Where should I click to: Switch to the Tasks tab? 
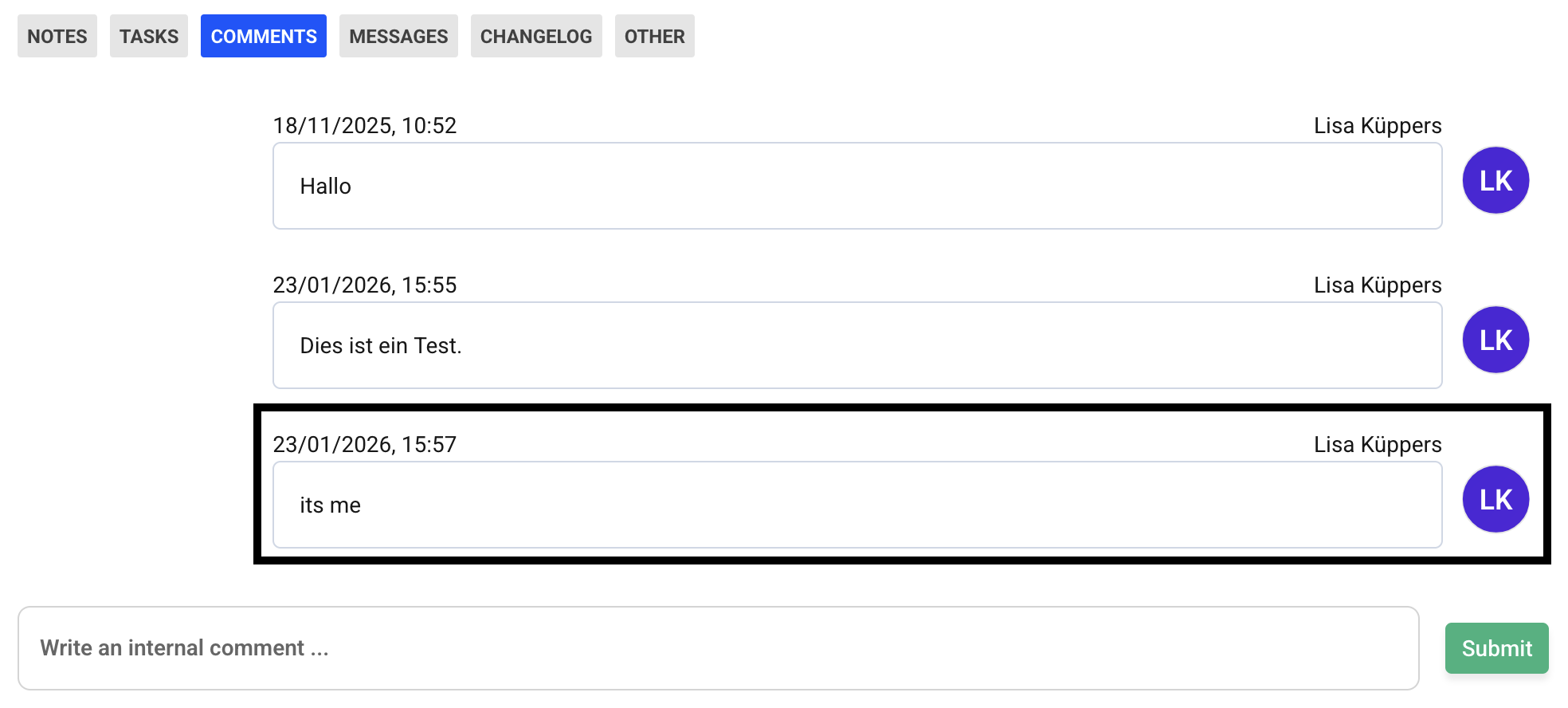149,36
